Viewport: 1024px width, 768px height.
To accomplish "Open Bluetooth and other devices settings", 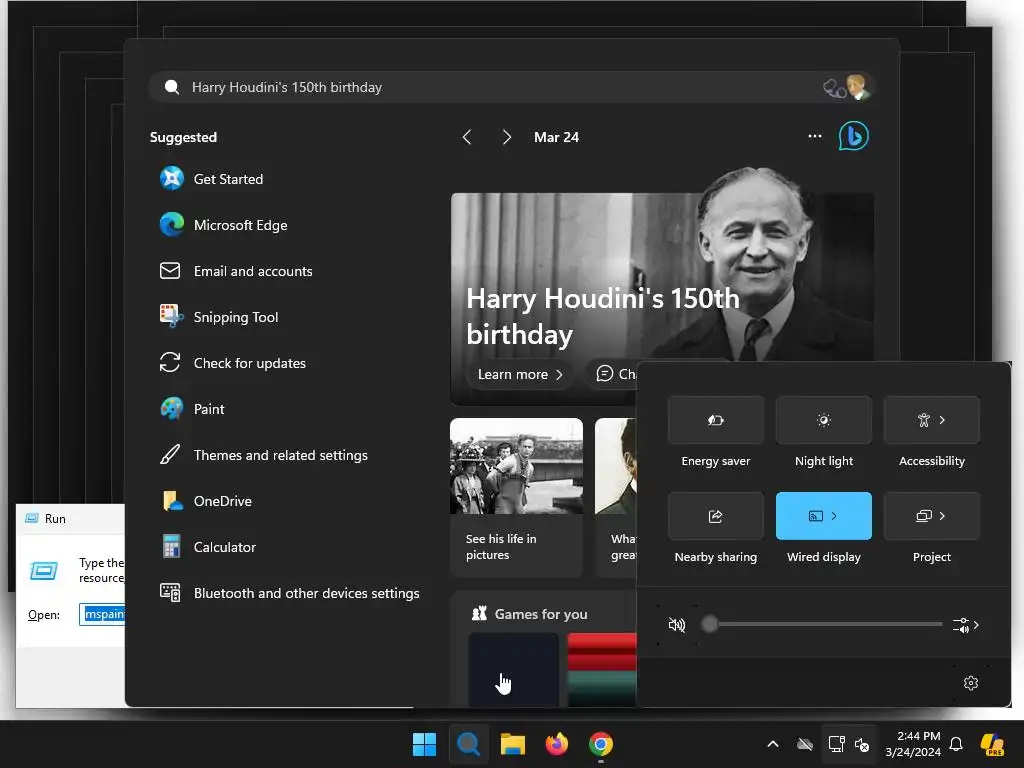I will coord(290,593).
